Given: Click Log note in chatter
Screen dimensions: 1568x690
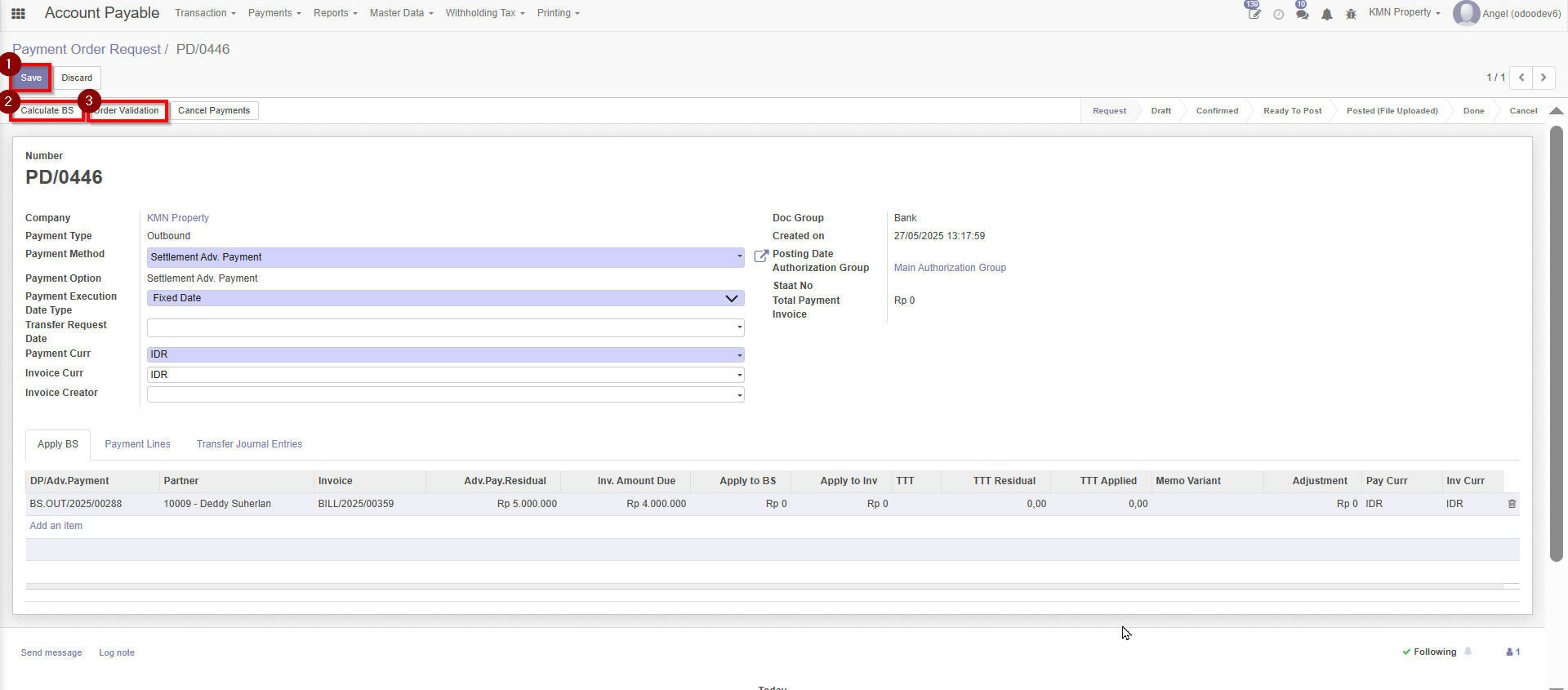Looking at the screenshot, I should 117,652.
